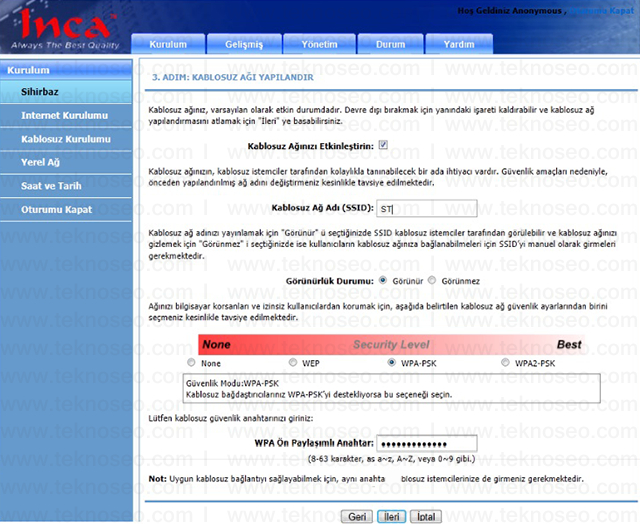The height and width of the screenshot is (524, 640).
Task: Click the WPA Ön Paylaşımlı Anahtar field
Action: [427, 444]
